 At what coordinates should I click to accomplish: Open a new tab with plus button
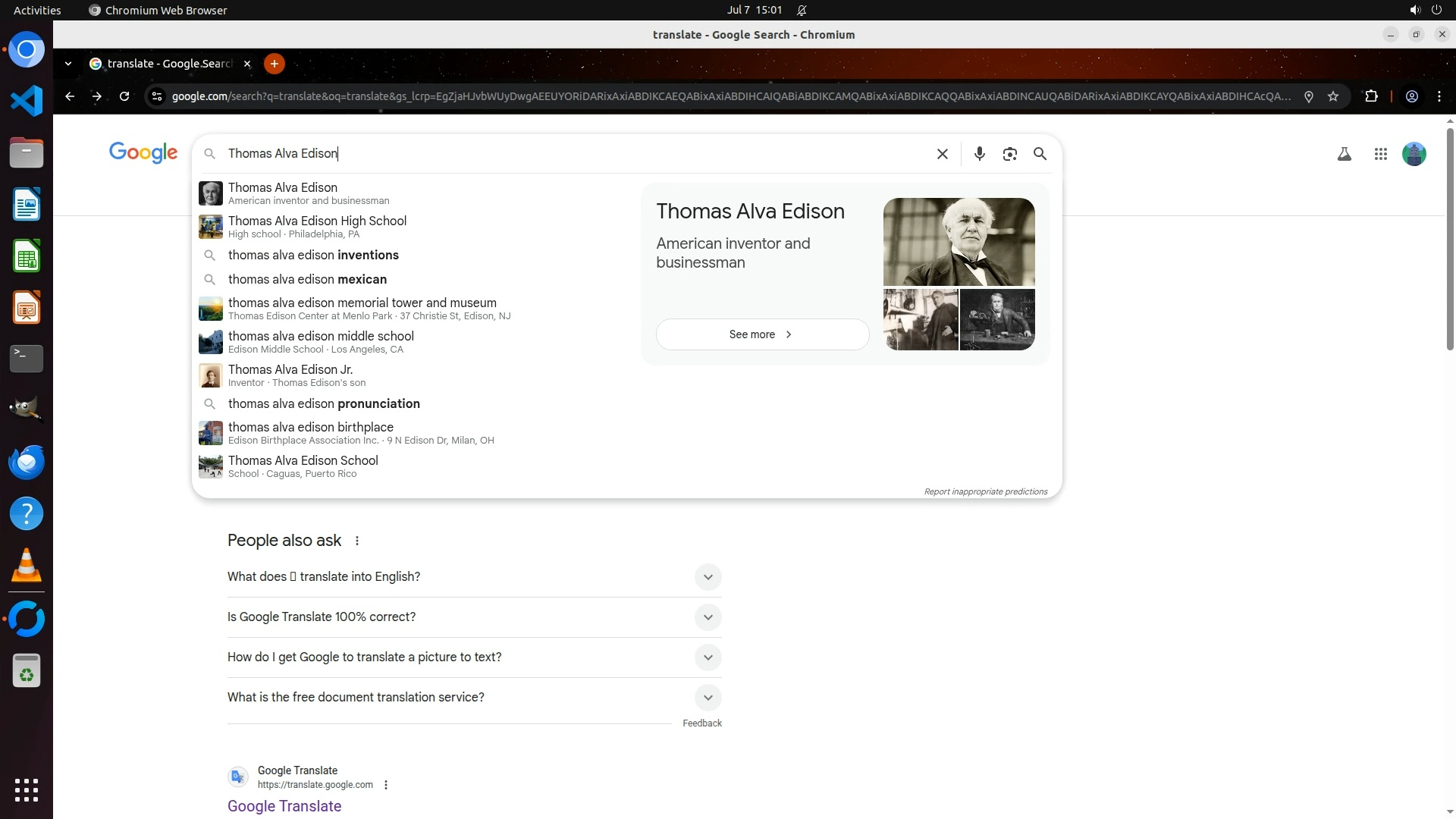click(x=275, y=64)
